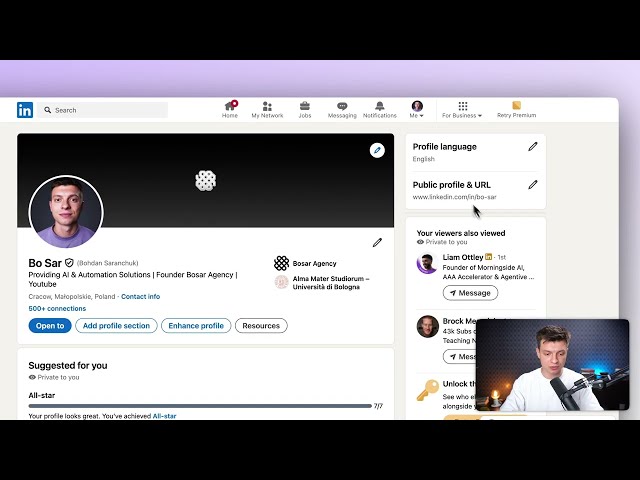
Task: Click the webcam overlay video
Action: [552, 365]
